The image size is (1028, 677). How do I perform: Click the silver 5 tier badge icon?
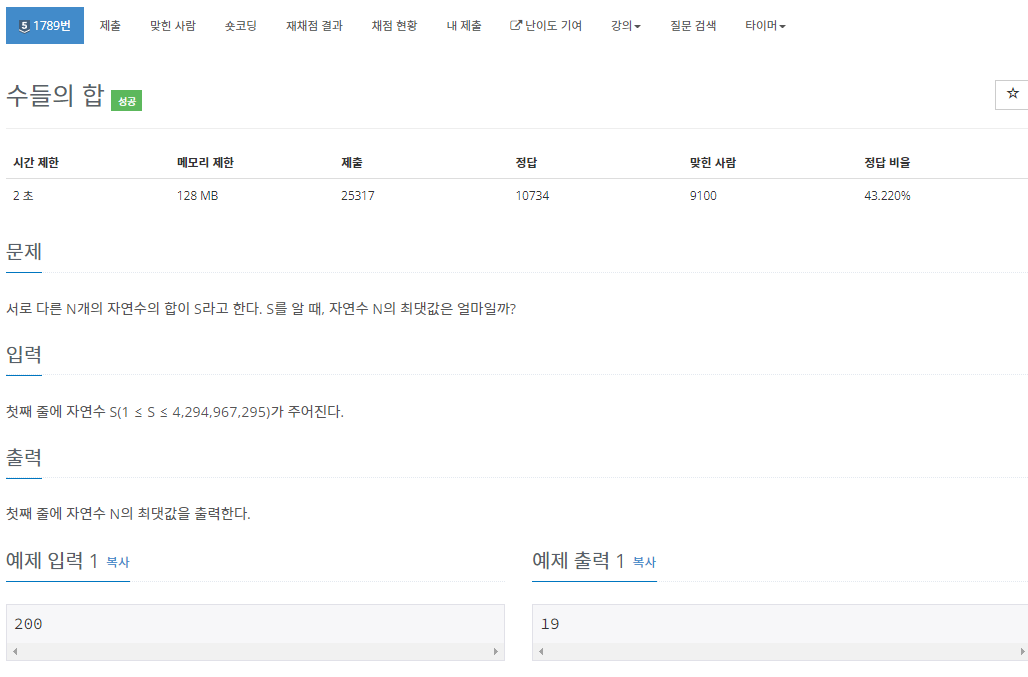pos(24,26)
